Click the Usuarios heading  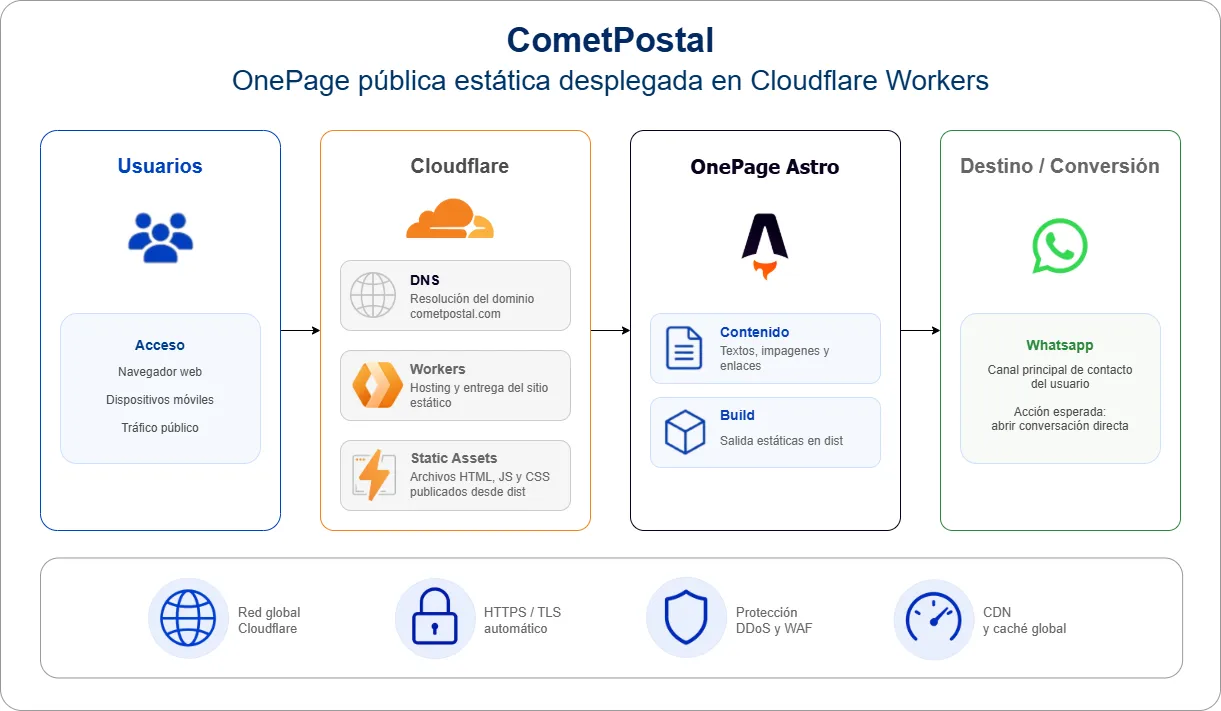160,166
